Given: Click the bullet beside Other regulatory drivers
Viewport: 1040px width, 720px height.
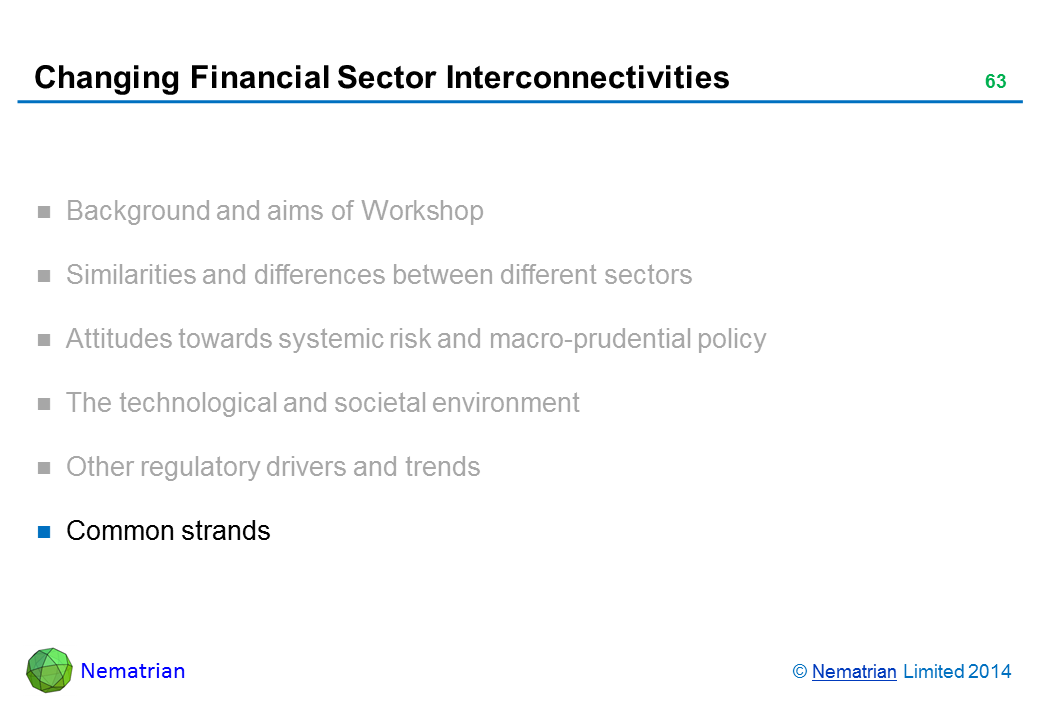Looking at the screenshot, I should (44, 468).
